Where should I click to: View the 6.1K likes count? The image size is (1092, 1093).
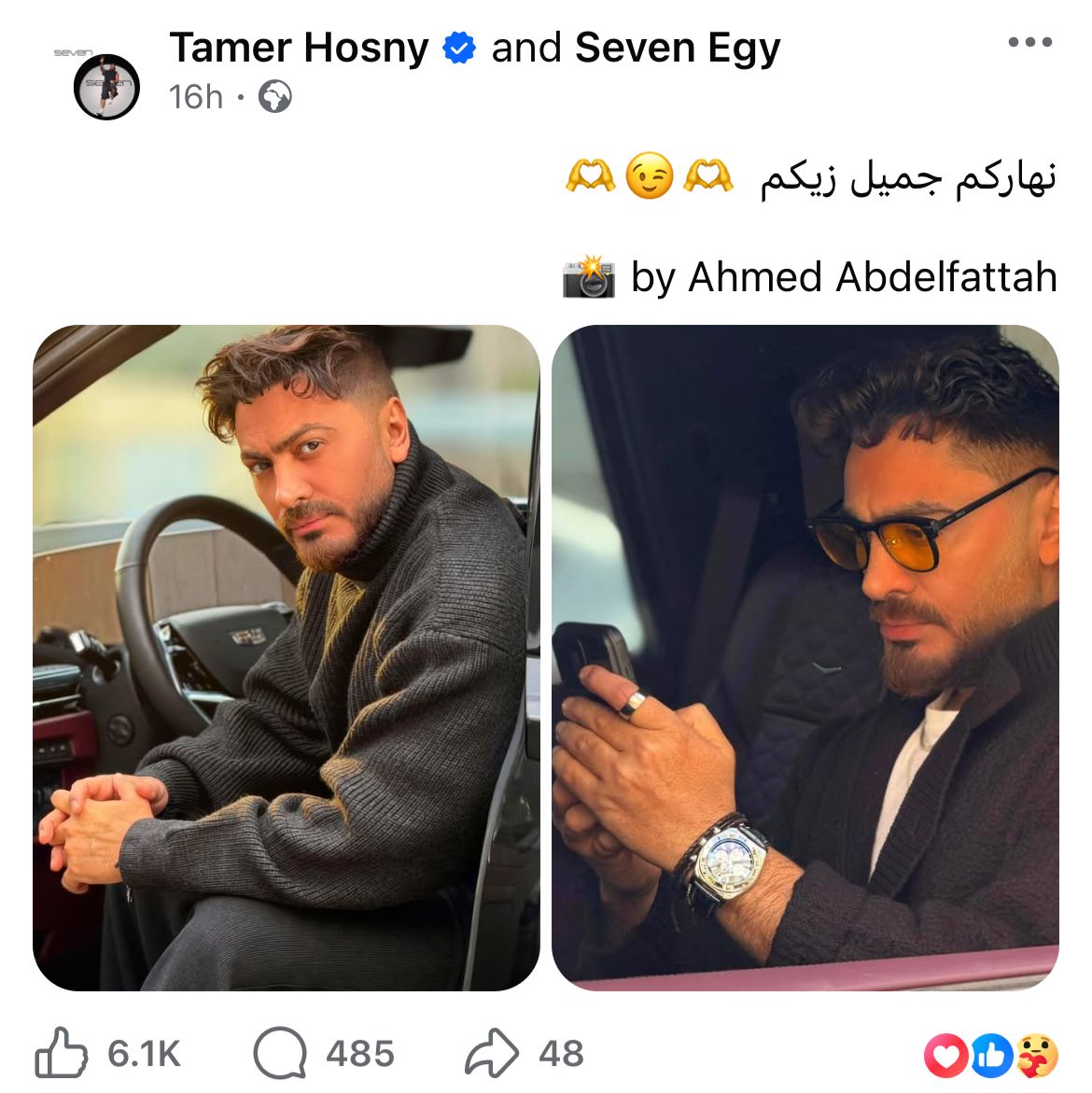click(144, 1053)
